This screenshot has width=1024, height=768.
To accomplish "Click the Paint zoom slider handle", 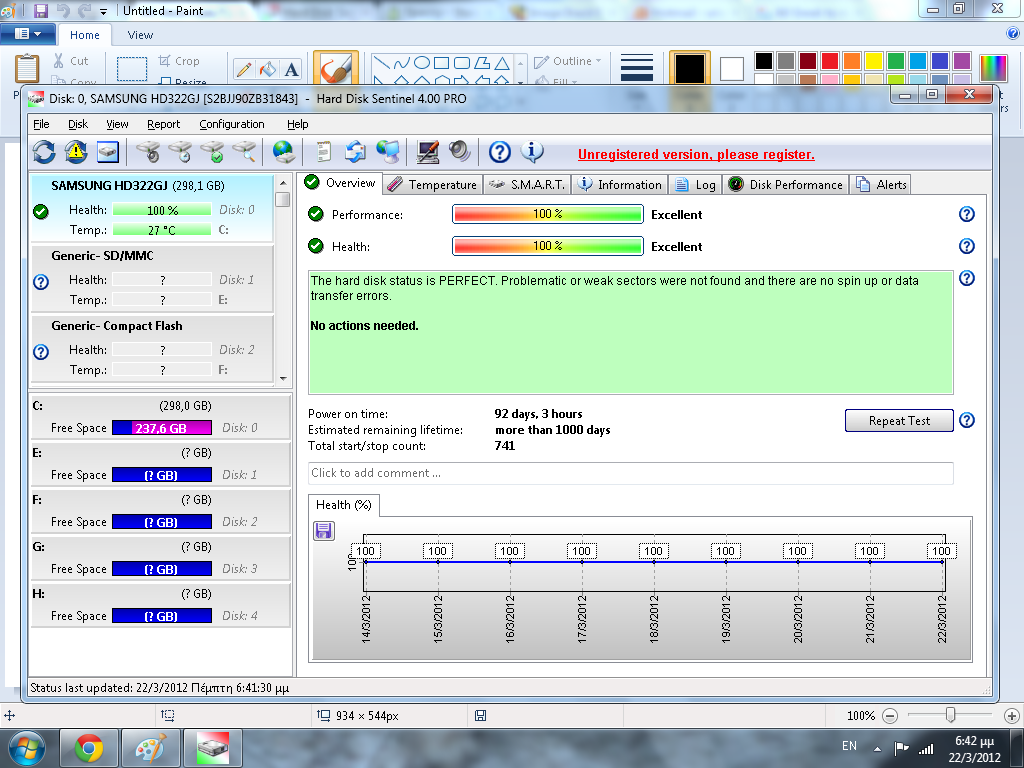I will 950,715.
